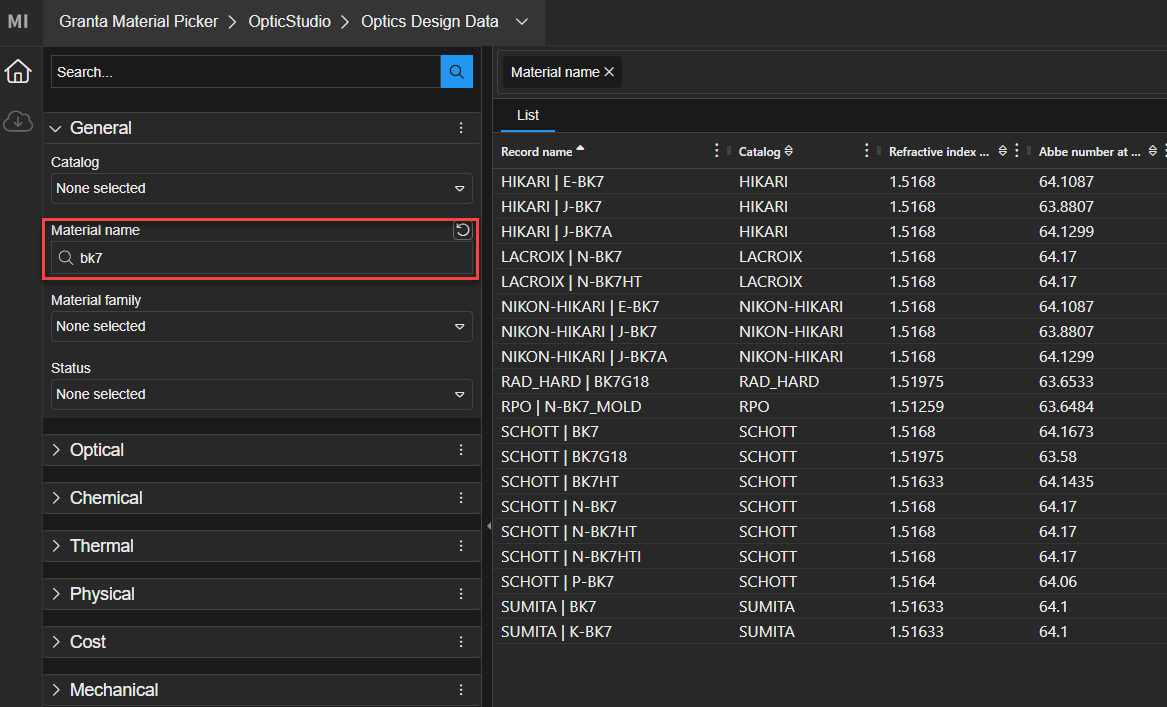
Task: Select record SCHOTT | BK7
Action: click(x=549, y=432)
